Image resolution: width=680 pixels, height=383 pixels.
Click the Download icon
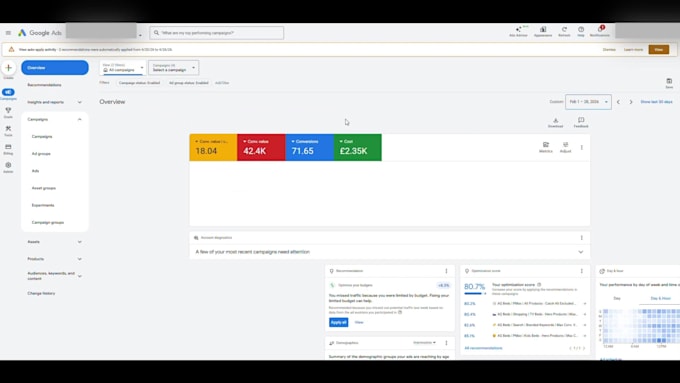coord(556,120)
